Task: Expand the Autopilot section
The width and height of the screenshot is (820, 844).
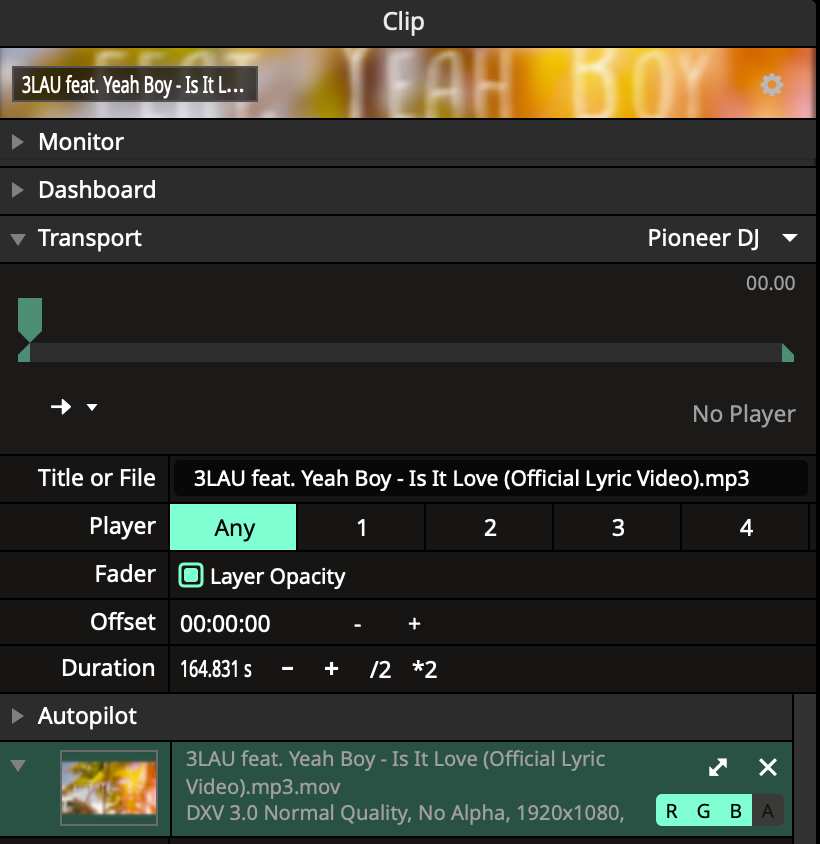Action: tap(87, 716)
